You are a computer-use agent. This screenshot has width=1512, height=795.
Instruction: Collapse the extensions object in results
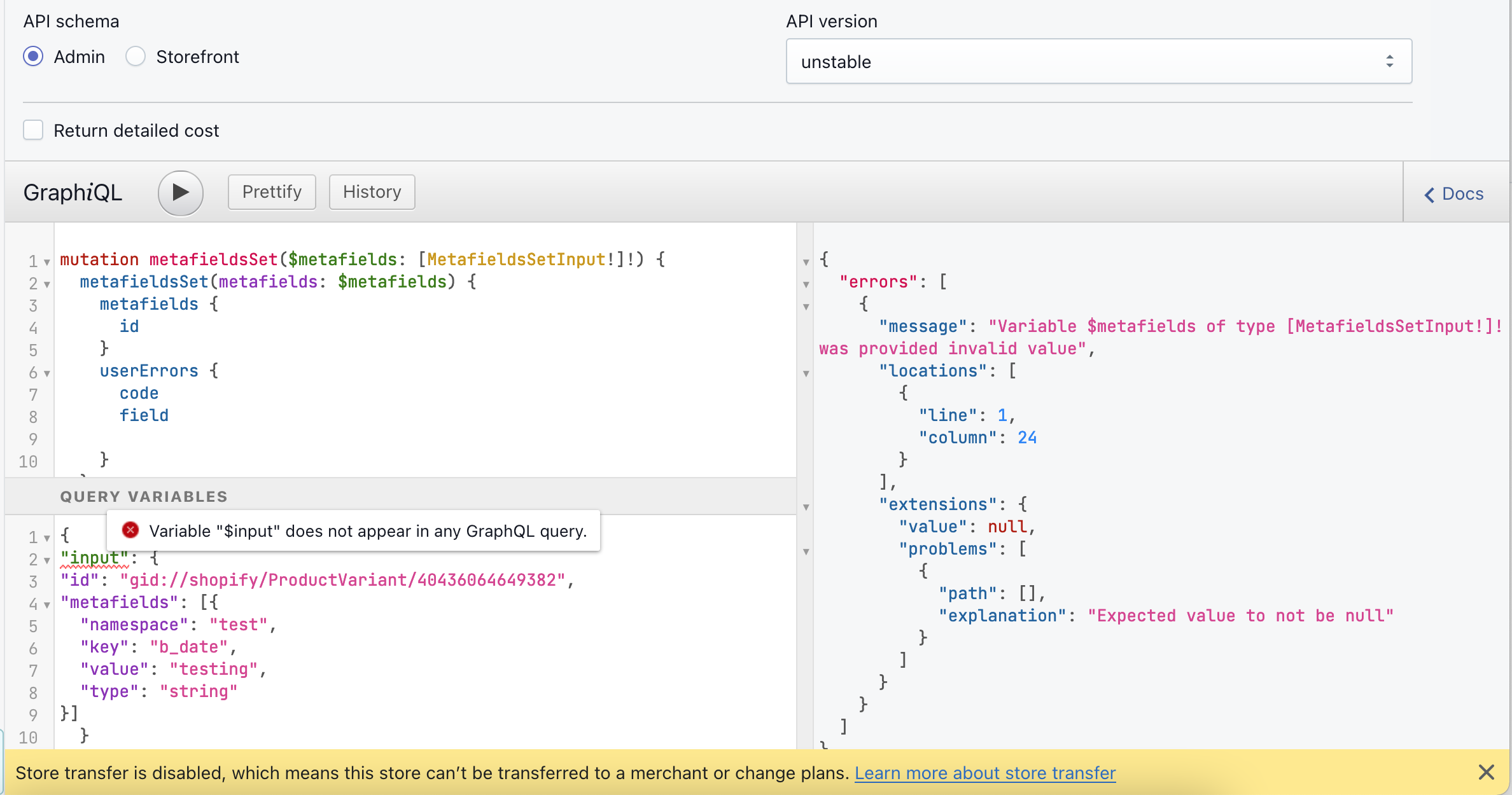806,507
